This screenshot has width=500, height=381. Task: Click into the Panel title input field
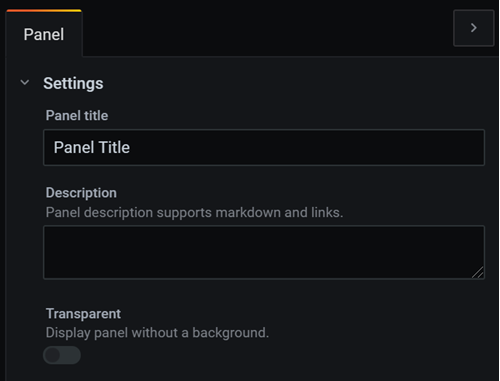(x=264, y=147)
